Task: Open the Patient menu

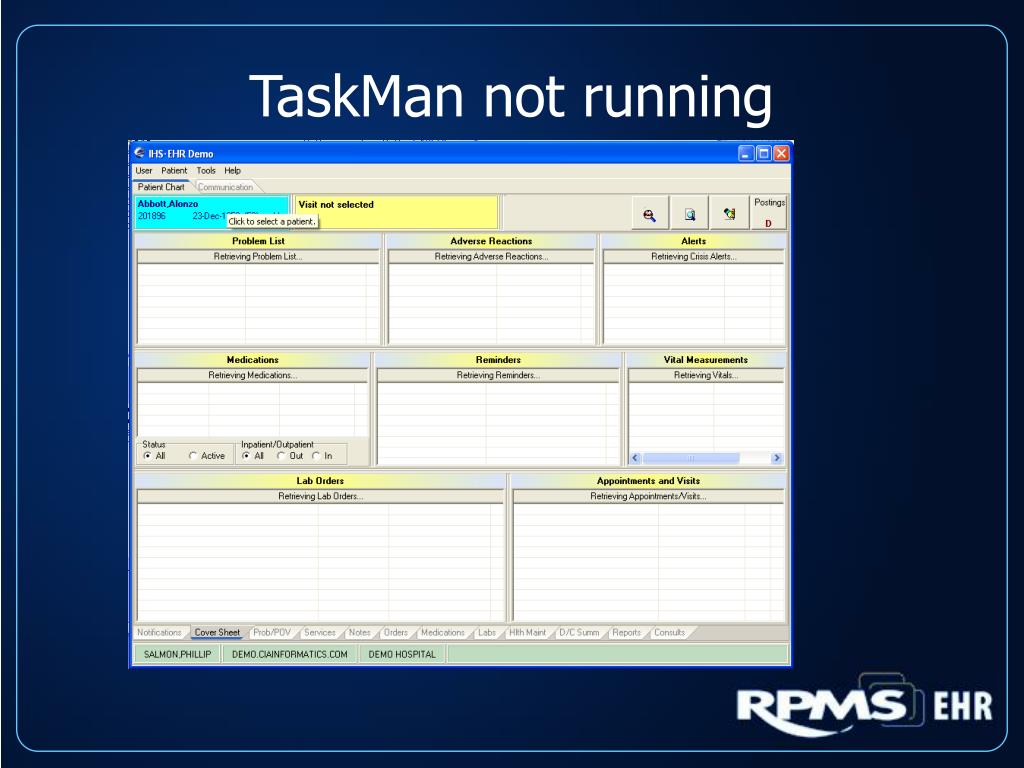Action: [174, 170]
